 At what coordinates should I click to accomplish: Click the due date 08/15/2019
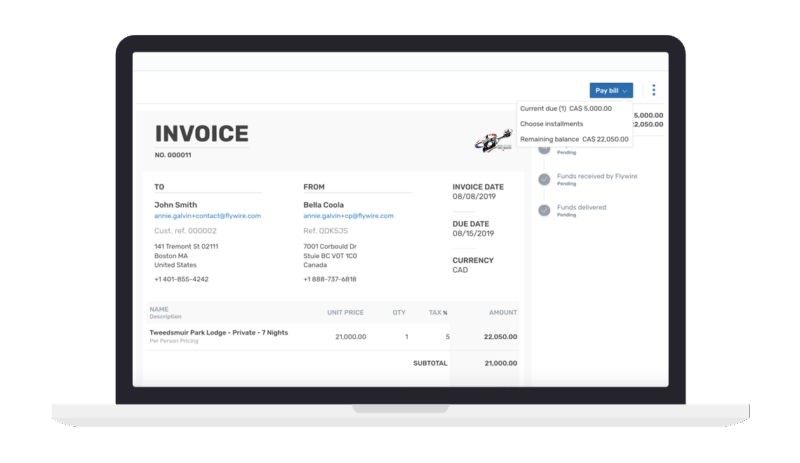coord(471,234)
